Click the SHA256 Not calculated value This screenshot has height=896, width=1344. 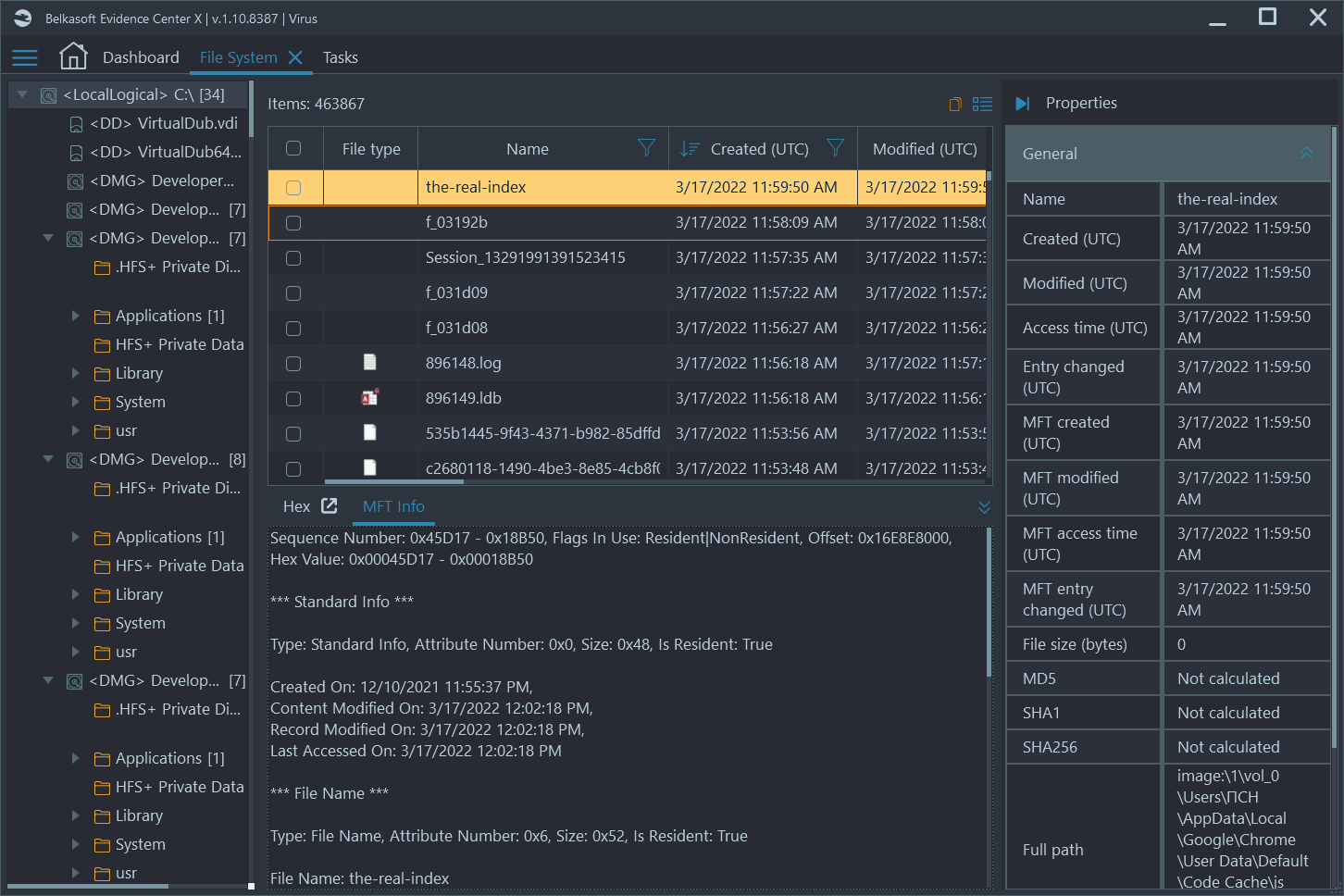[x=1228, y=747]
